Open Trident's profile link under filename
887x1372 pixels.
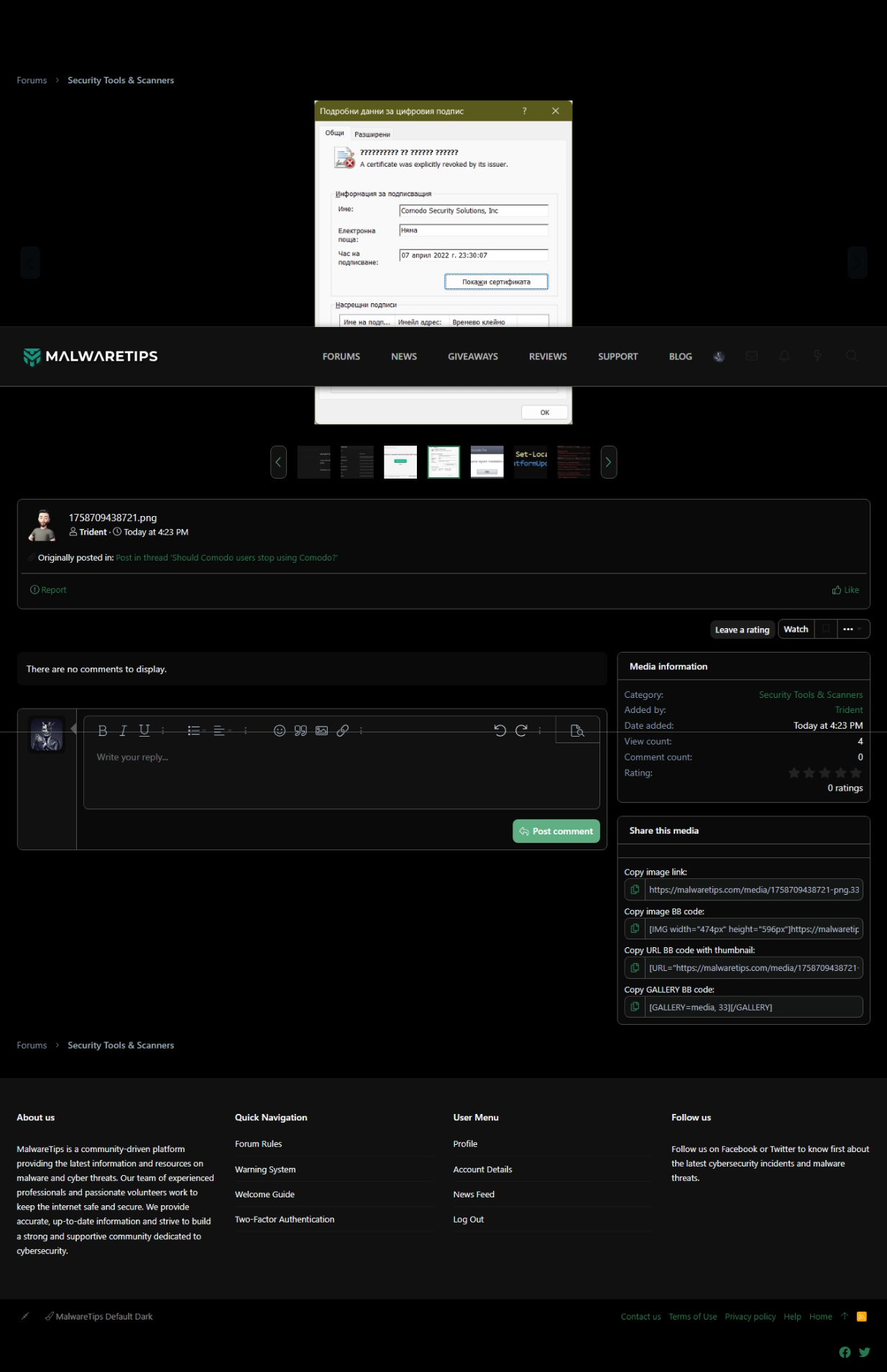93,533
